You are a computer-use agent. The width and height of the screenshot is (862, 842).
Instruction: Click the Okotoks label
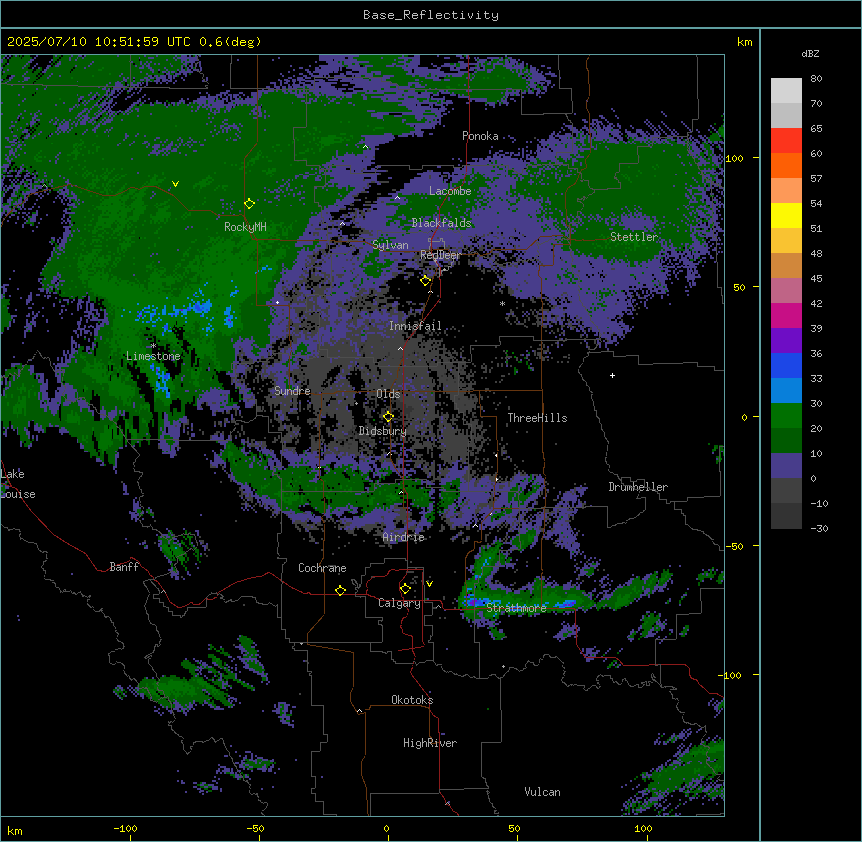(412, 700)
